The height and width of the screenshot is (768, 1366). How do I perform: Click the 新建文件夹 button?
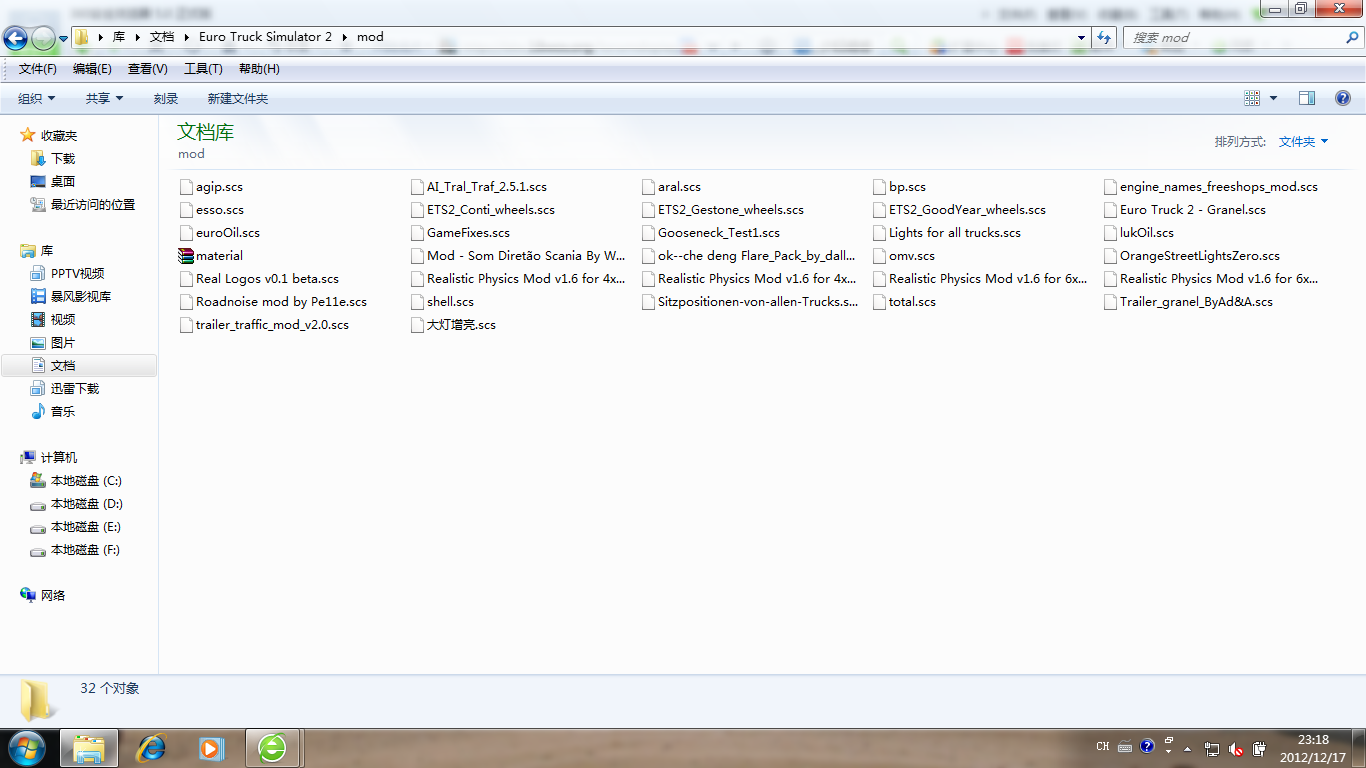click(237, 99)
